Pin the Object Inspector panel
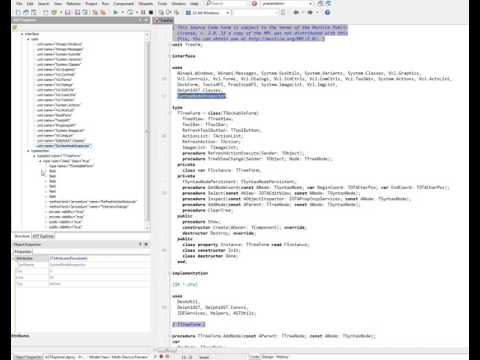The image size is (480, 360). point(140,244)
